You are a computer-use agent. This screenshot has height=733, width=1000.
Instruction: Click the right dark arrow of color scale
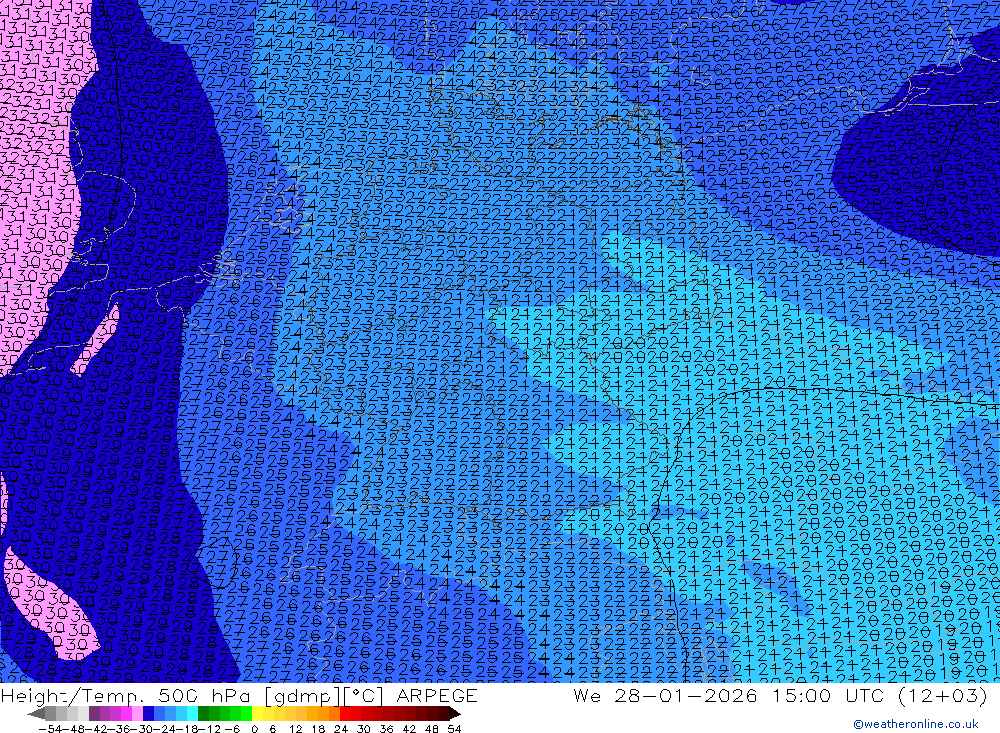tap(455, 714)
